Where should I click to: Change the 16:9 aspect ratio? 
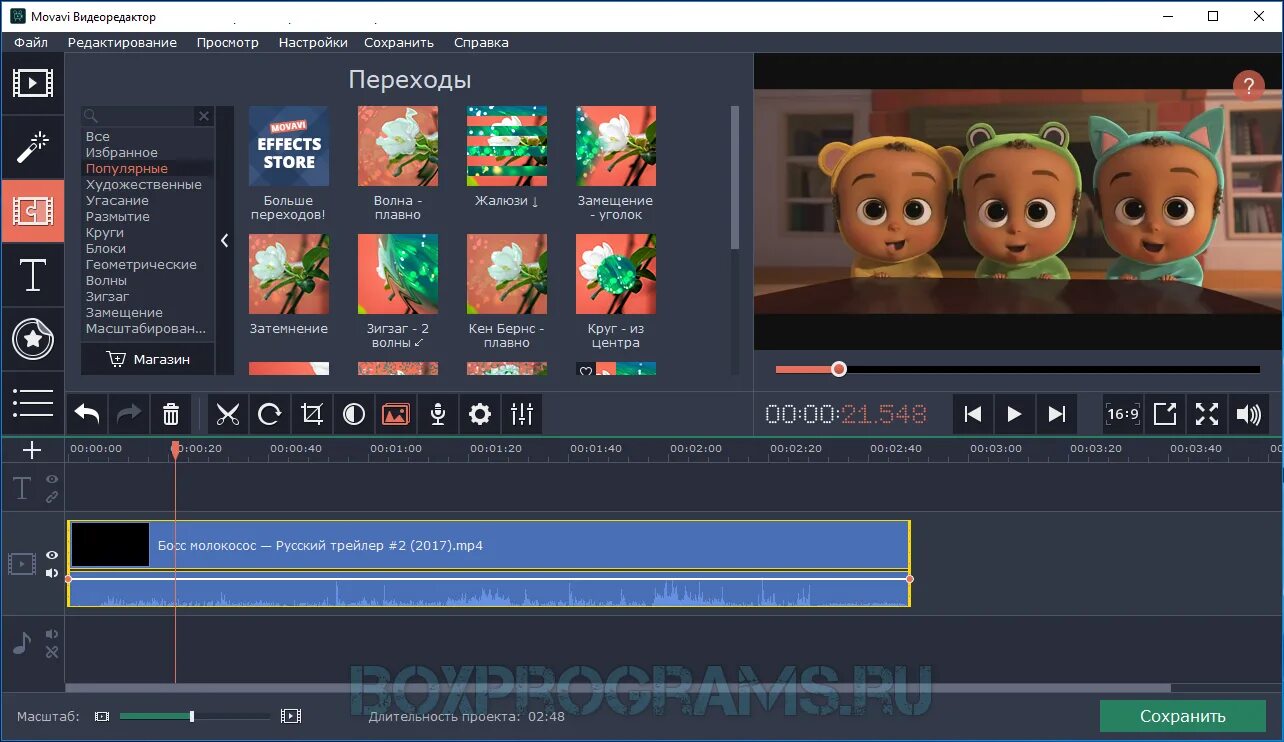coord(1123,414)
